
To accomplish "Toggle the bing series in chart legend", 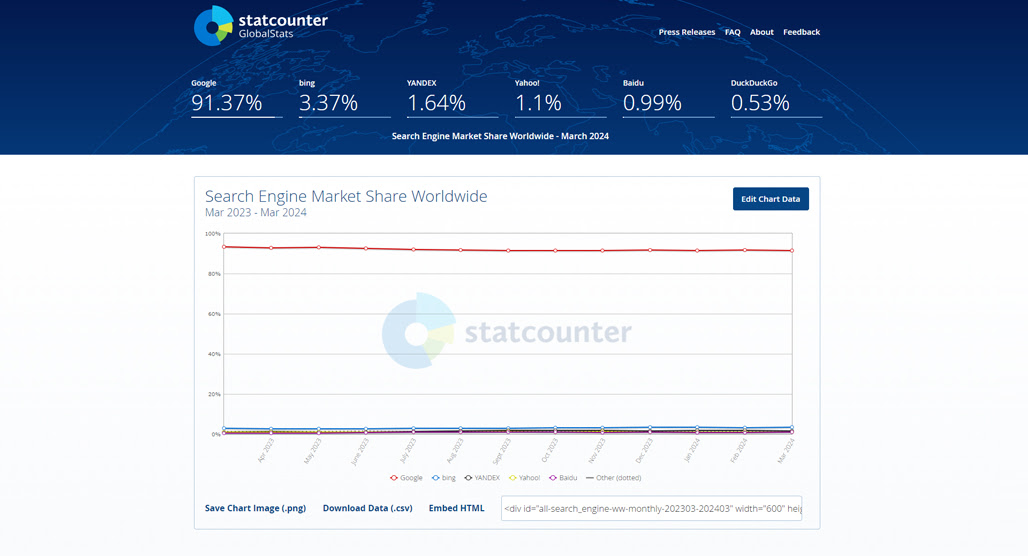I will [444, 478].
